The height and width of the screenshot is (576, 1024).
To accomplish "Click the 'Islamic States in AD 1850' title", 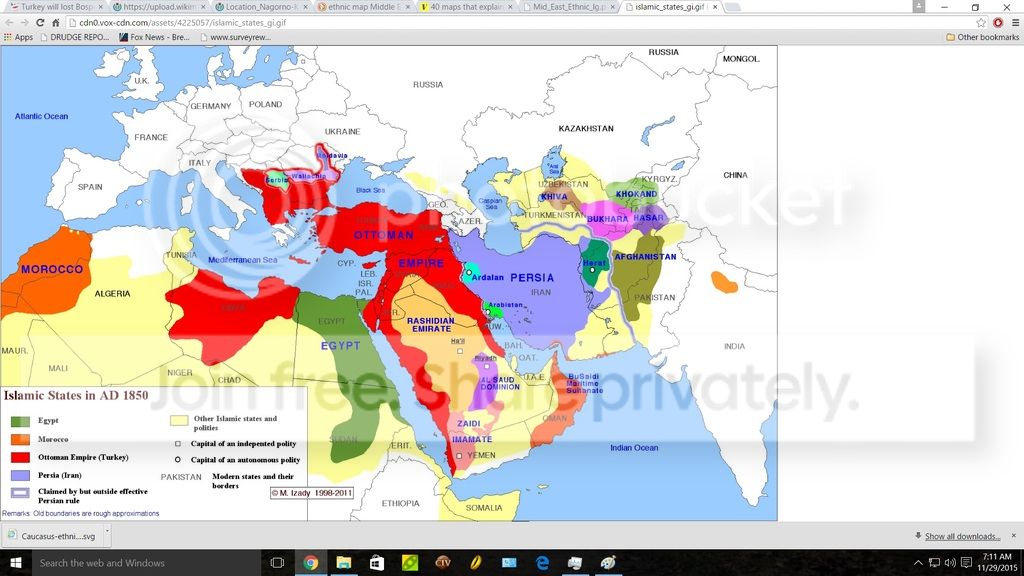I will coord(76,395).
